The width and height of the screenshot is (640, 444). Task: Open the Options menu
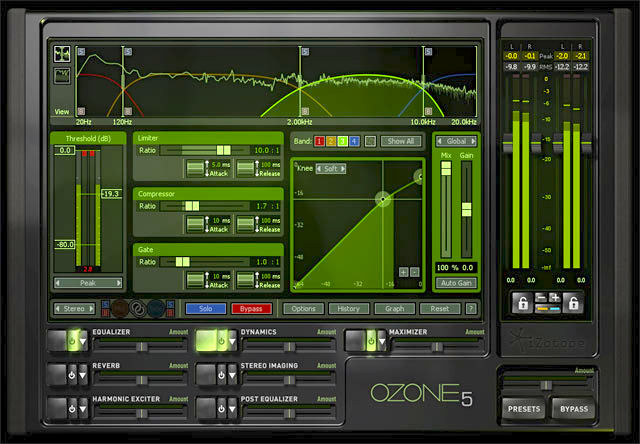click(x=304, y=309)
